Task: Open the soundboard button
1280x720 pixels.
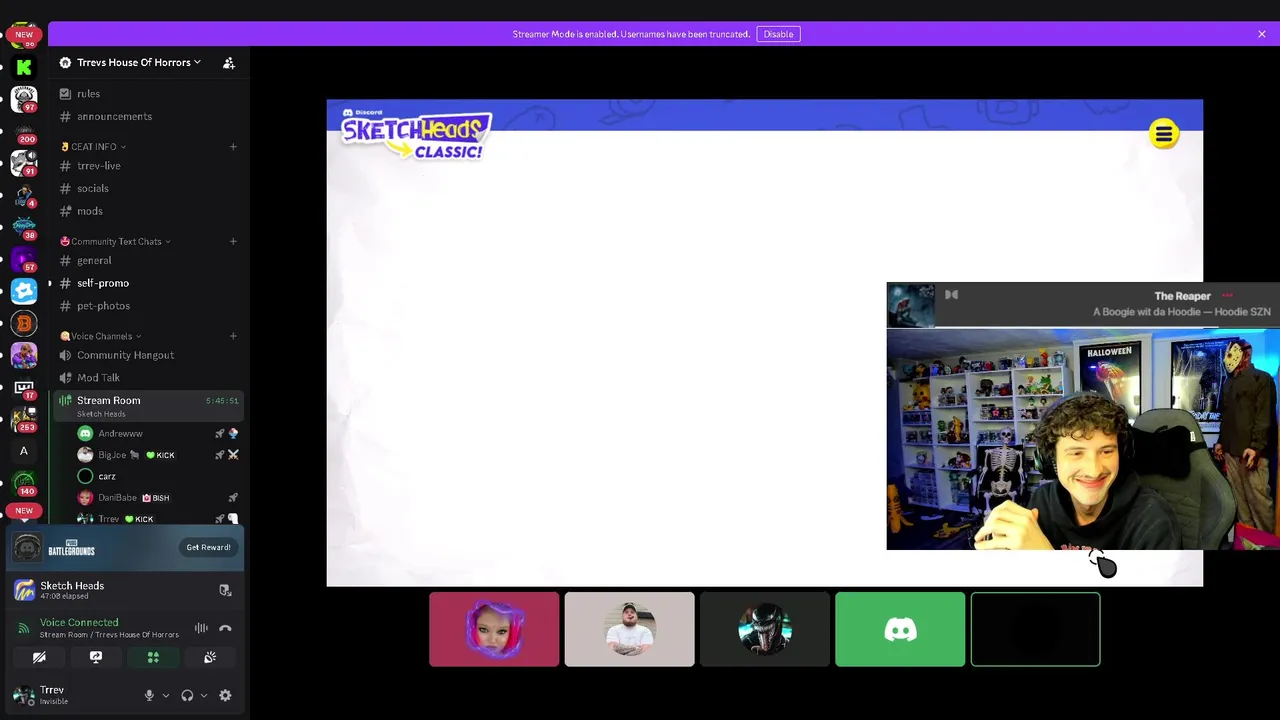Action: (x=210, y=658)
